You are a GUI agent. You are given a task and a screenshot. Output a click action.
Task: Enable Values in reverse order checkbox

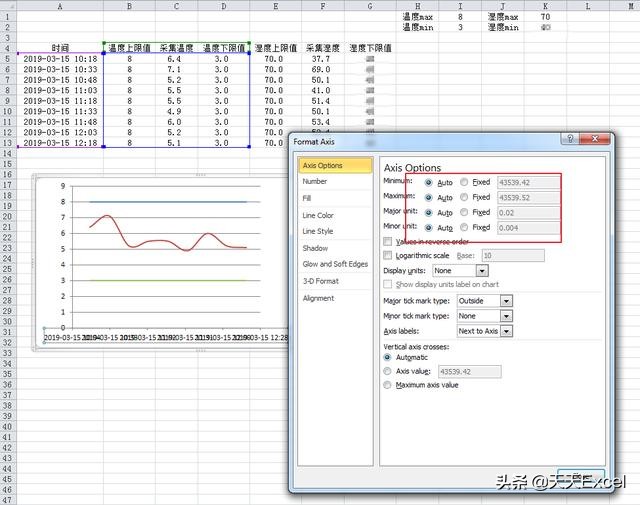point(388,241)
